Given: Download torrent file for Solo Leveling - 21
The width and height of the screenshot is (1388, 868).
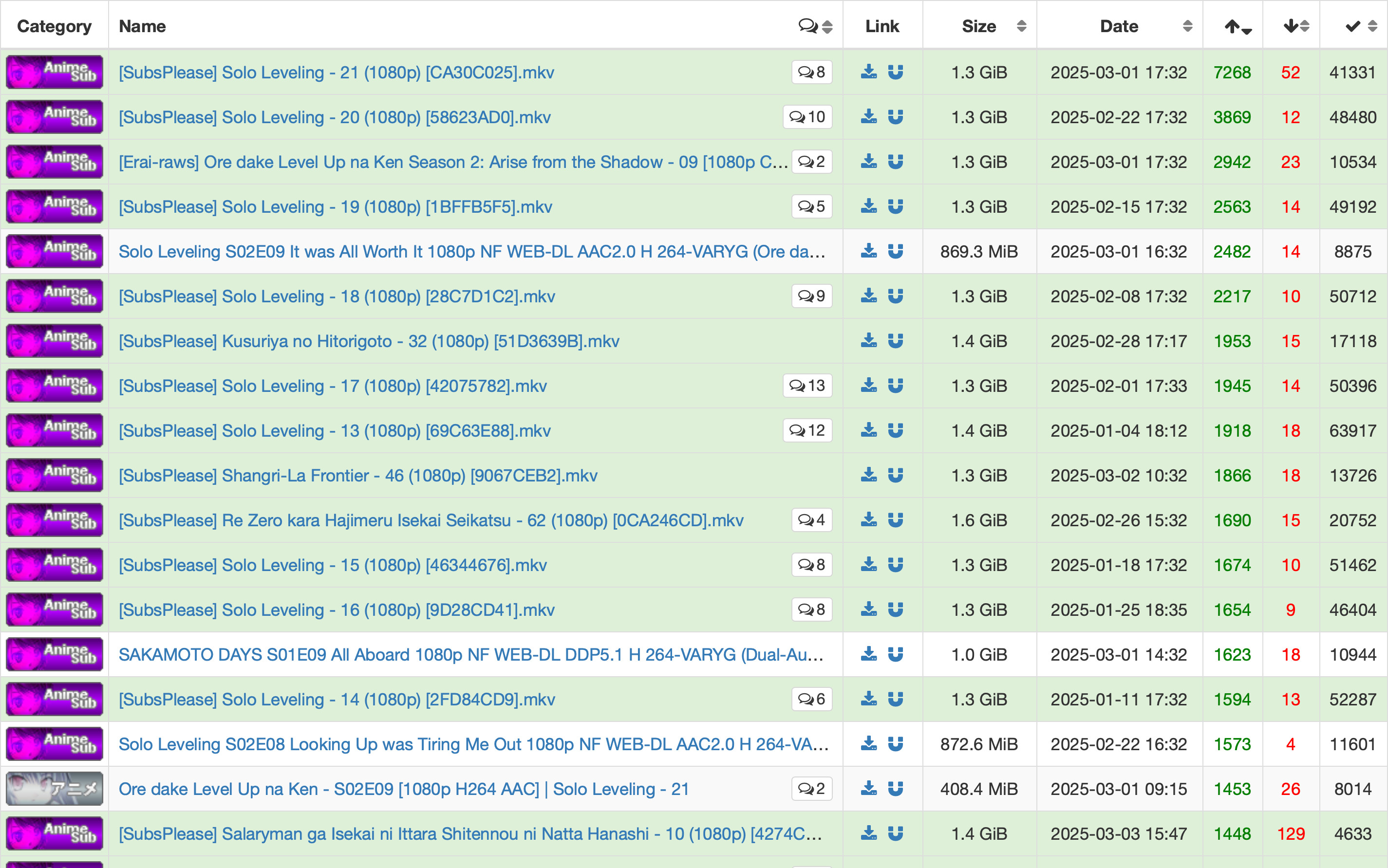Looking at the screenshot, I should pos(869,72).
